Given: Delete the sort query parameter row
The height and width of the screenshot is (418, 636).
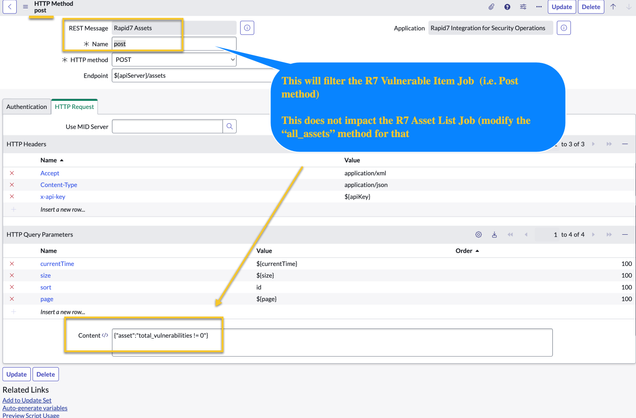Looking at the screenshot, I should tap(12, 287).
